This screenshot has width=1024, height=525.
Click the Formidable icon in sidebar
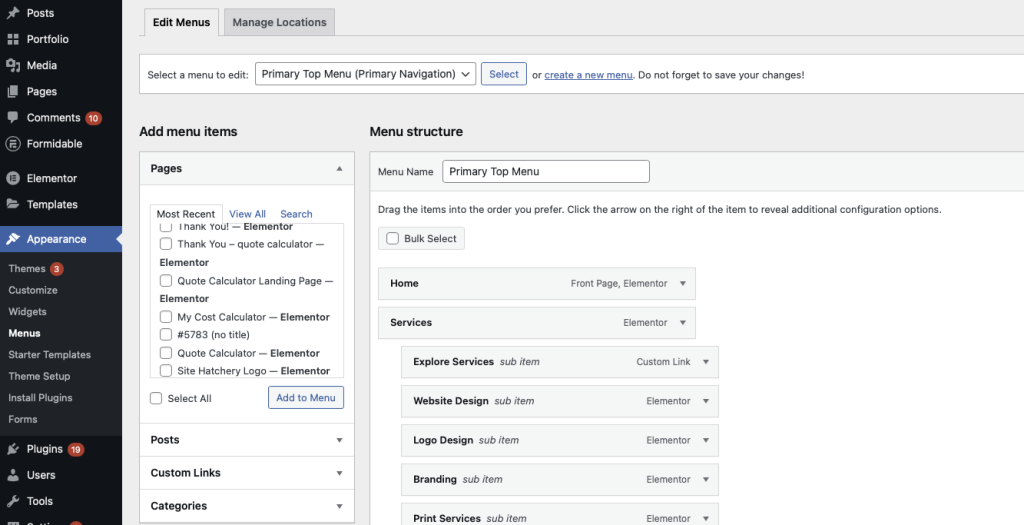pos(13,144)
